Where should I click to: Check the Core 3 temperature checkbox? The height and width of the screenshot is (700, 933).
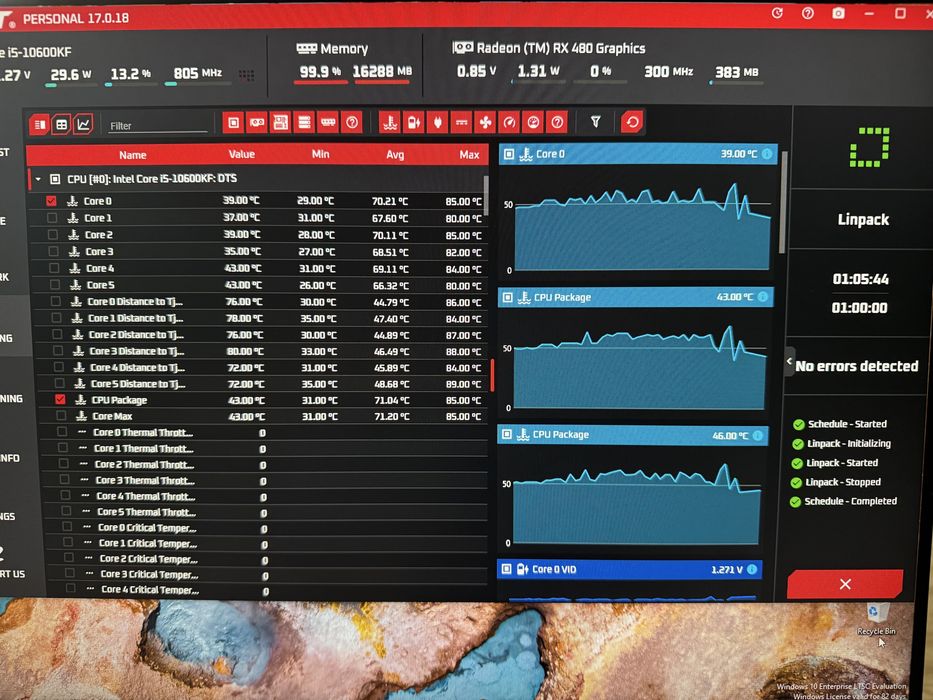coord(54,251)
